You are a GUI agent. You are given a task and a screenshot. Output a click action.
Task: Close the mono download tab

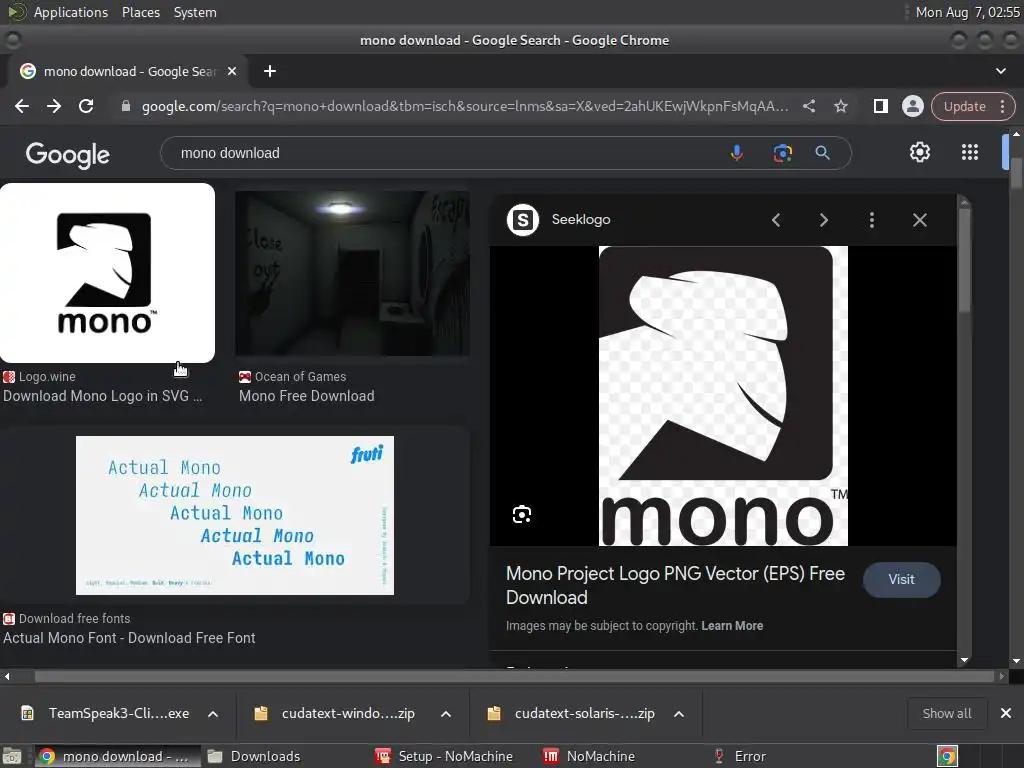point(232,71)
